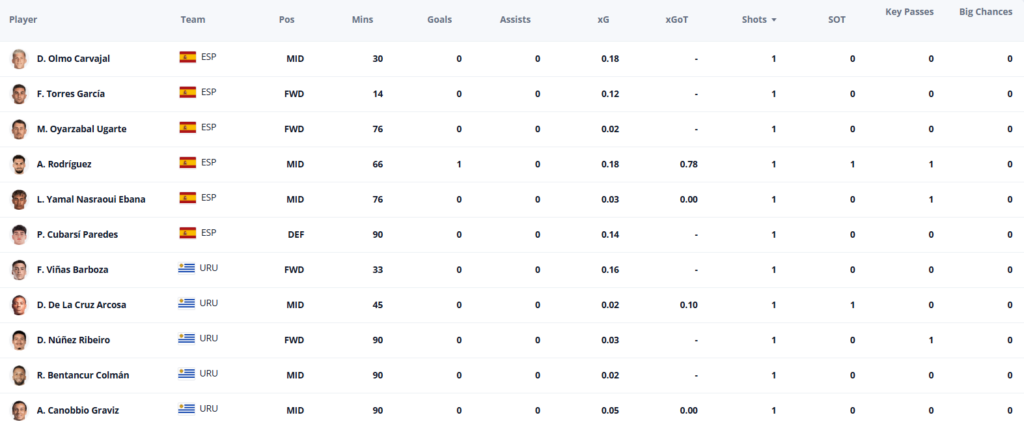Open D. De La Cruz Arcosa profile

click(x=82, y=304)
